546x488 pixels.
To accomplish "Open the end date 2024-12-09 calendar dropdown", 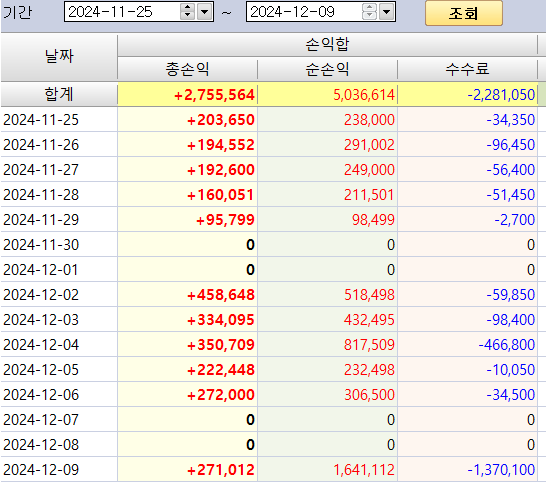I will coord(387,12).
